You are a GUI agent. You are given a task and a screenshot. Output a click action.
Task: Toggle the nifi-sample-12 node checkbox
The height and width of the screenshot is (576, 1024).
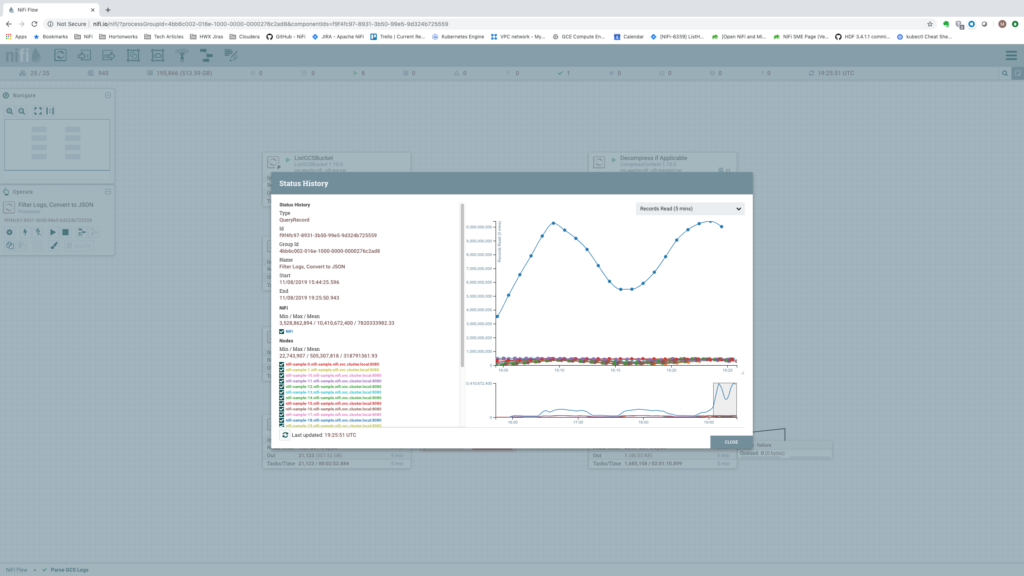pos(282,386)
